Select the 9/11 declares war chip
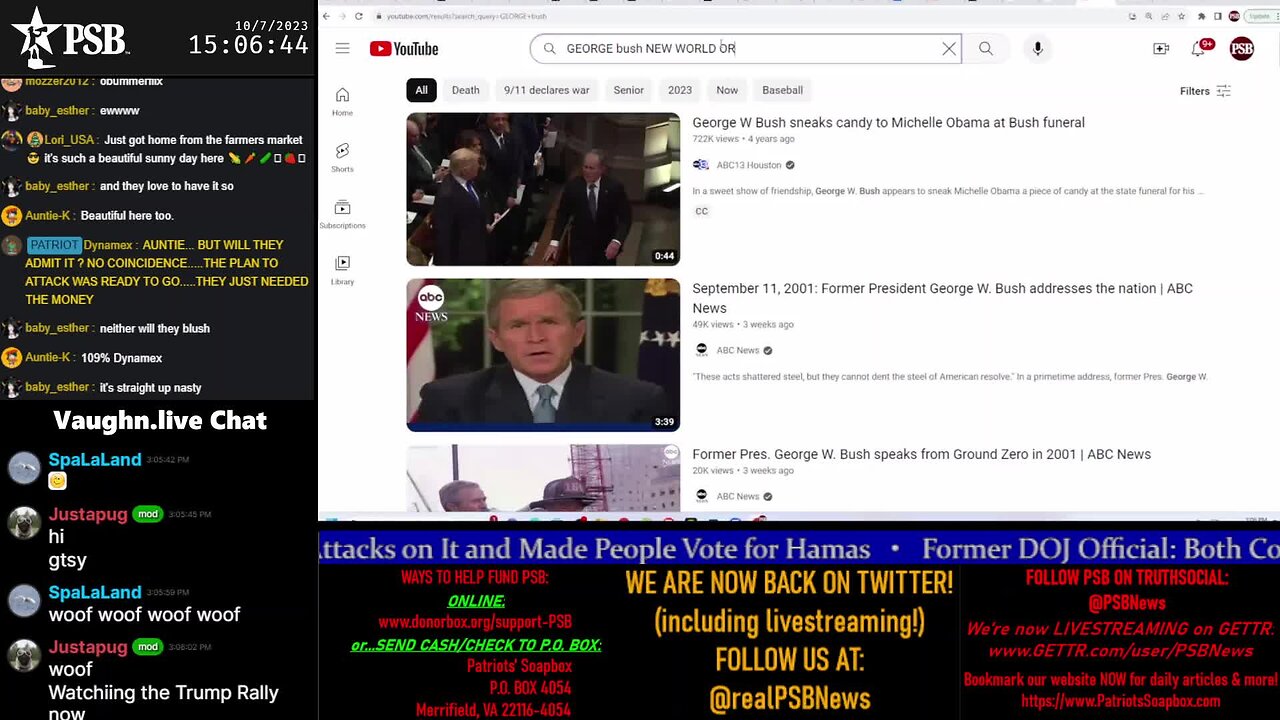The width and height of the screenshot is (1280, 720). pos(546,90)
